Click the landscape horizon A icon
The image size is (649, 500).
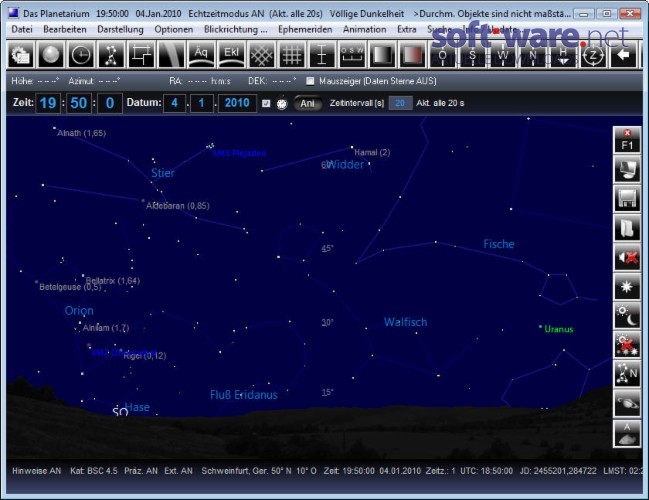(x=627, y=433)
